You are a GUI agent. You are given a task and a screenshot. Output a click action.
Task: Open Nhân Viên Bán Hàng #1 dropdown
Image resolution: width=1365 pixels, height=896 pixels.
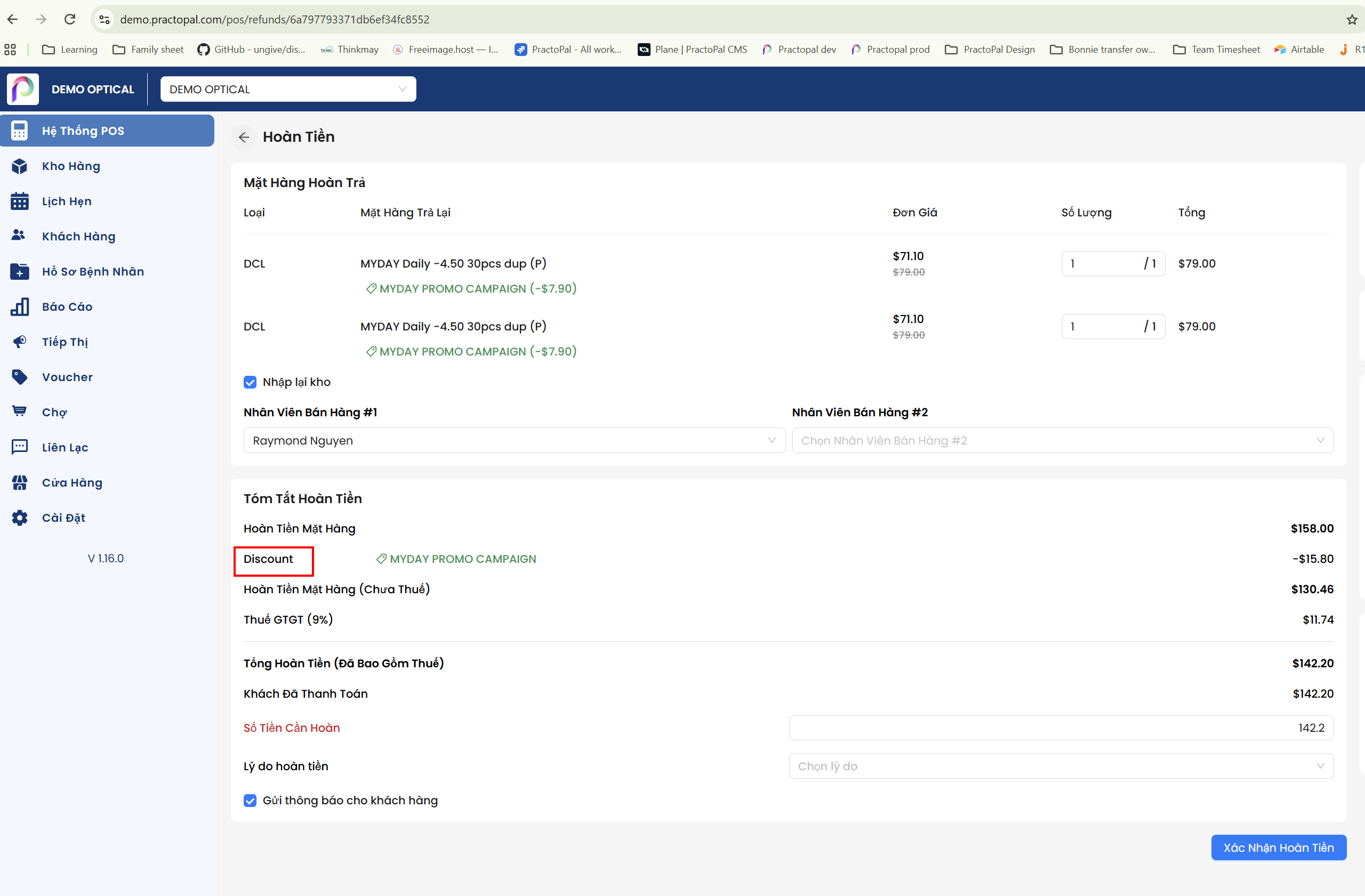515,440
